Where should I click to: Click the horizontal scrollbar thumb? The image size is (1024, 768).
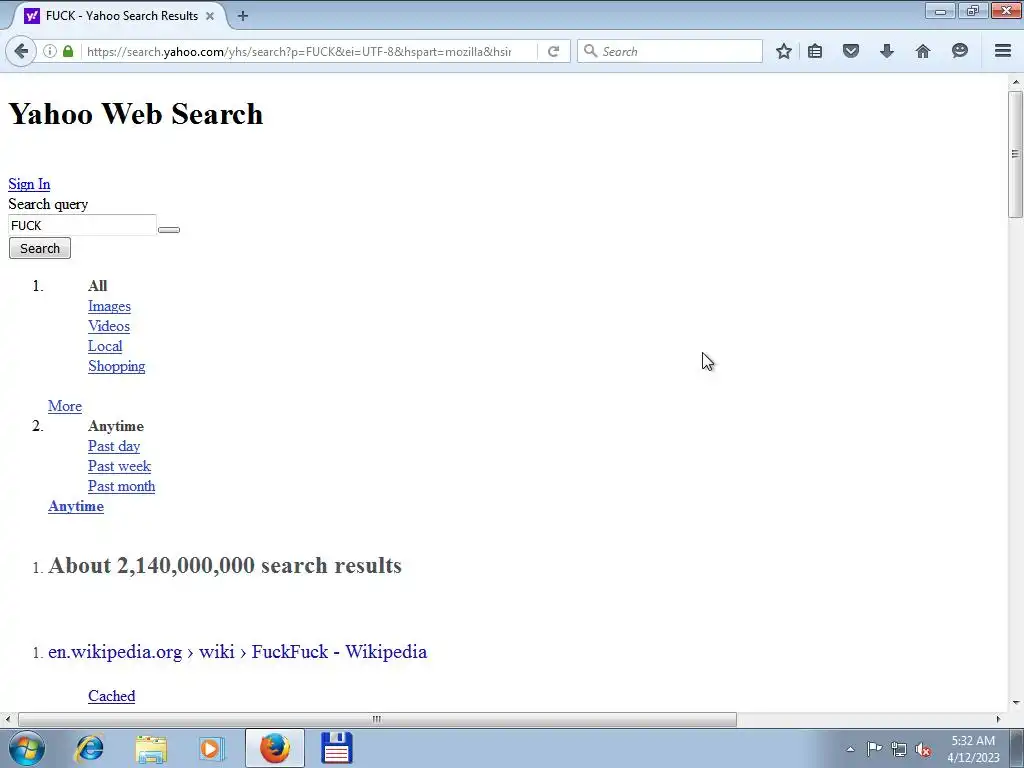click(x=377, y=719)
